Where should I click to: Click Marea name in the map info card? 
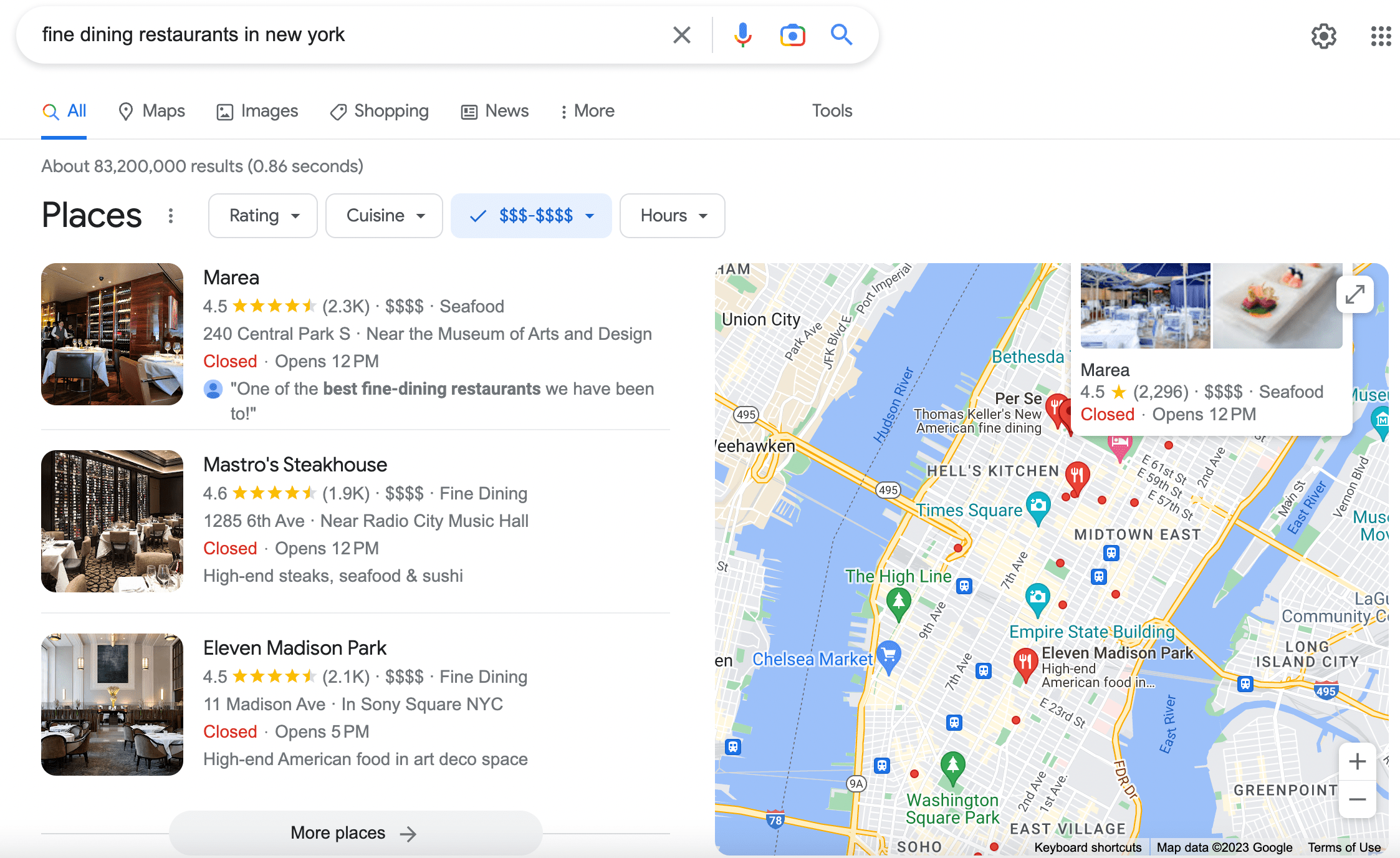click(x=1105, y=370)
